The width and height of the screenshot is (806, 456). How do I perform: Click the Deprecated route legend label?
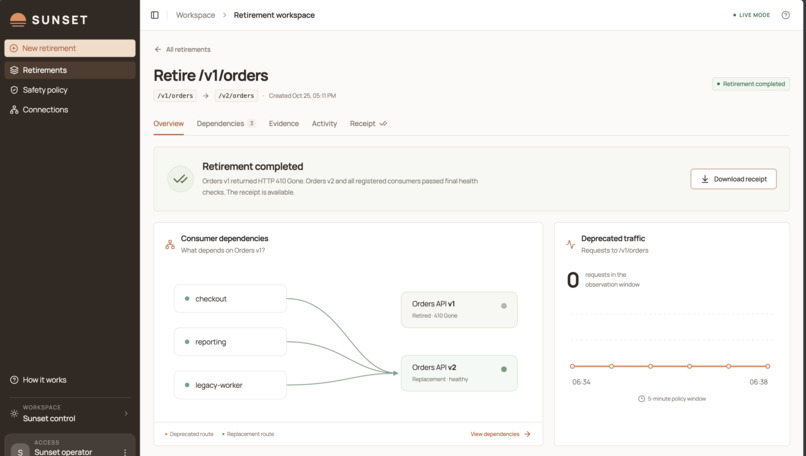tap(191, 434)
